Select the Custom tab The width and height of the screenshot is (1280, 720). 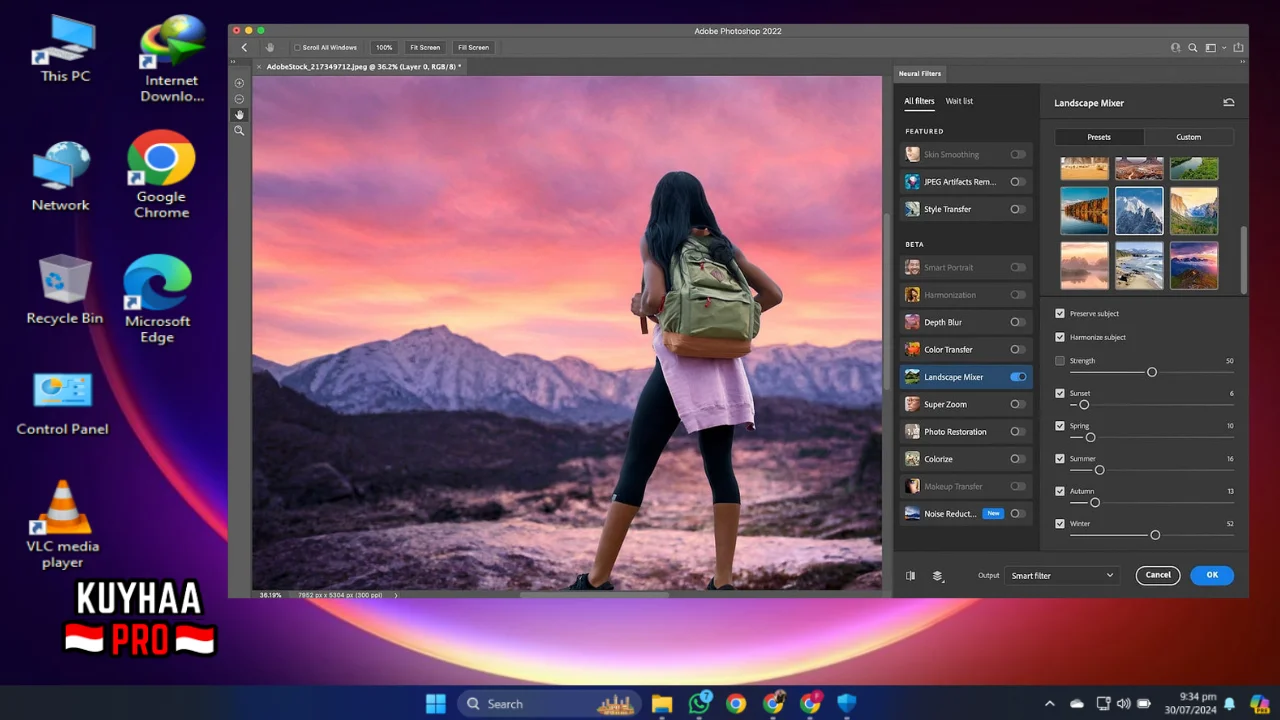1188,137
